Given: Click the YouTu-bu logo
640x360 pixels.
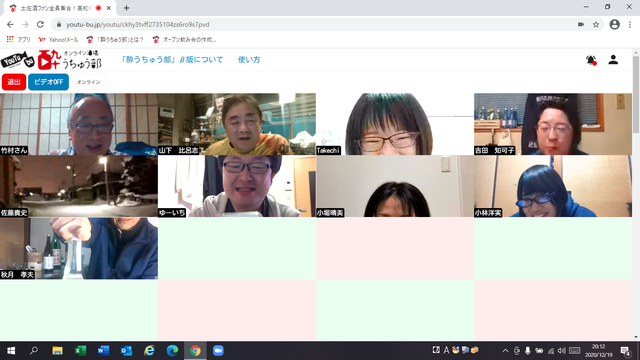Looking at the screenshot, I should click(18, 60).
